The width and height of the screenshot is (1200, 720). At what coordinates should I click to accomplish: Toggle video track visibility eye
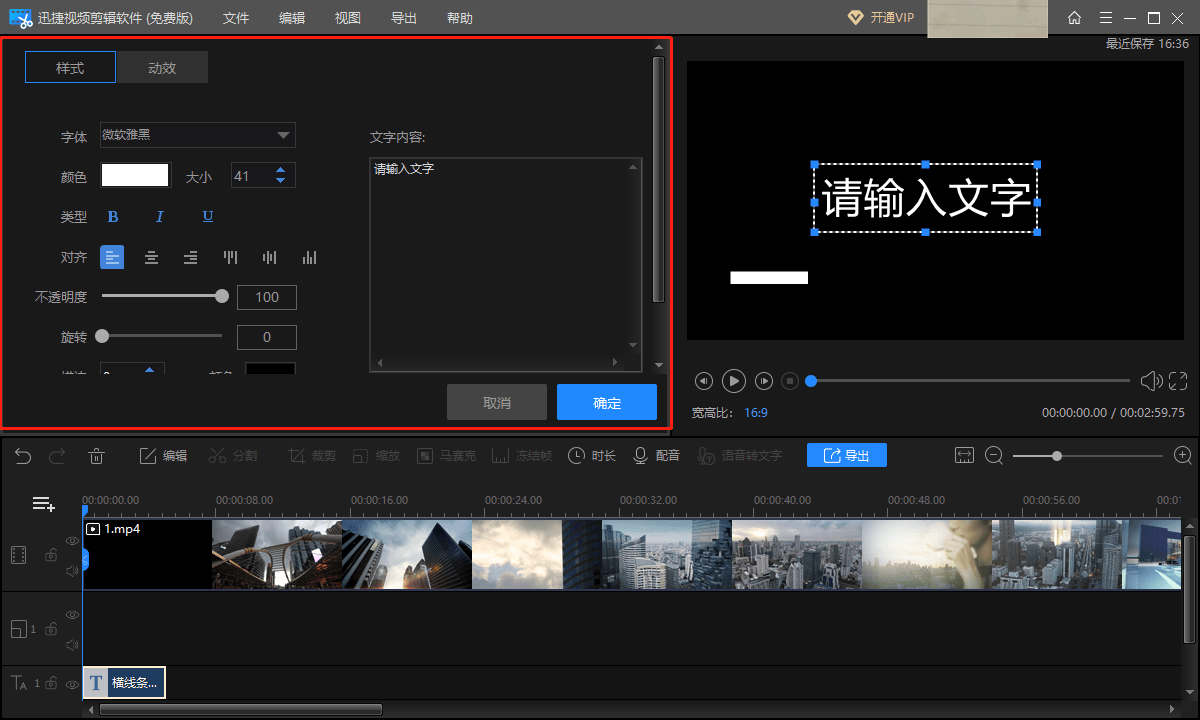coord(72,540)
